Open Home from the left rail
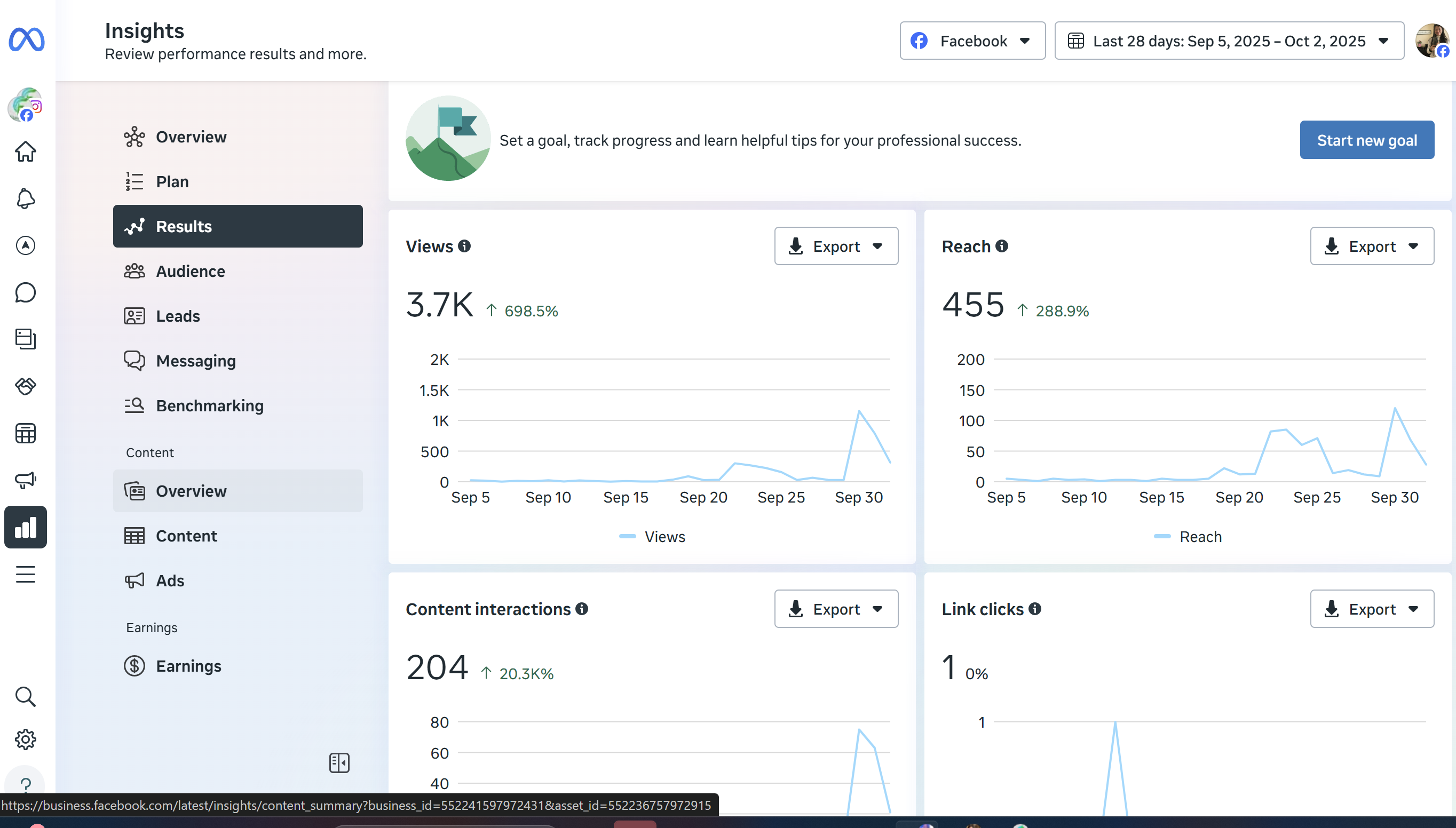The width and height of the screenshot is (1456, 828). [26, 152]
